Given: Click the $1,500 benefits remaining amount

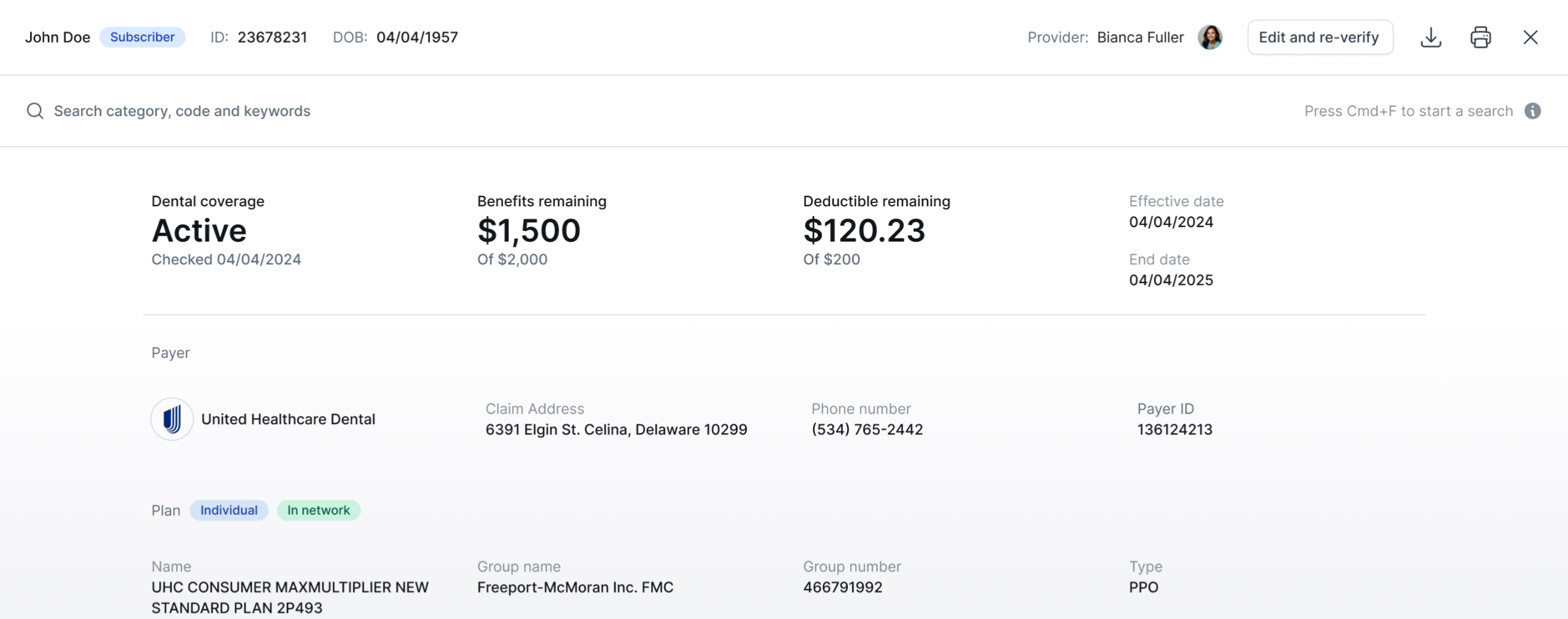Looking at the screenshot, I should (529, 230).
